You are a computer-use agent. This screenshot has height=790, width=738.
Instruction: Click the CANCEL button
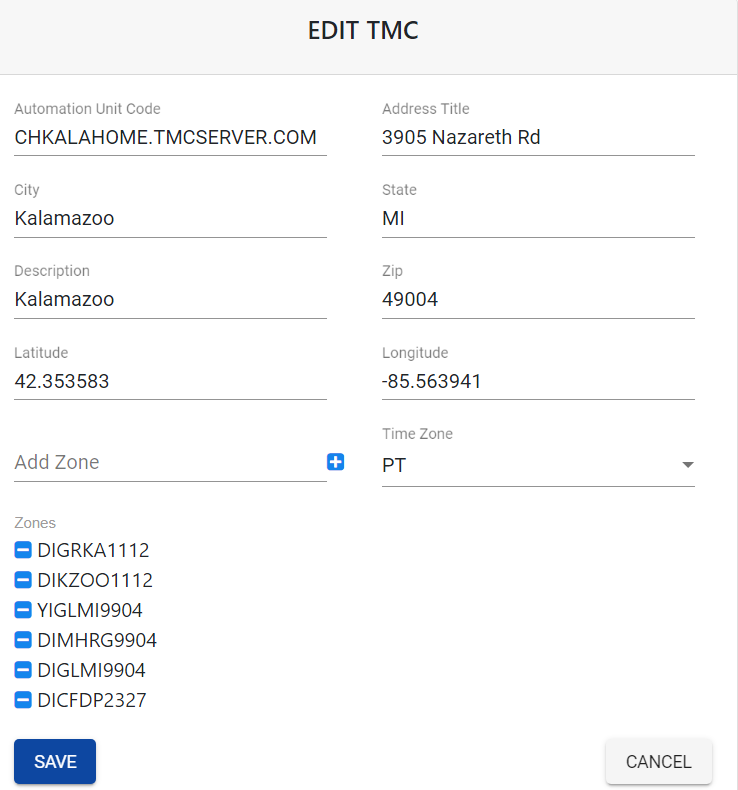point(658,761)
